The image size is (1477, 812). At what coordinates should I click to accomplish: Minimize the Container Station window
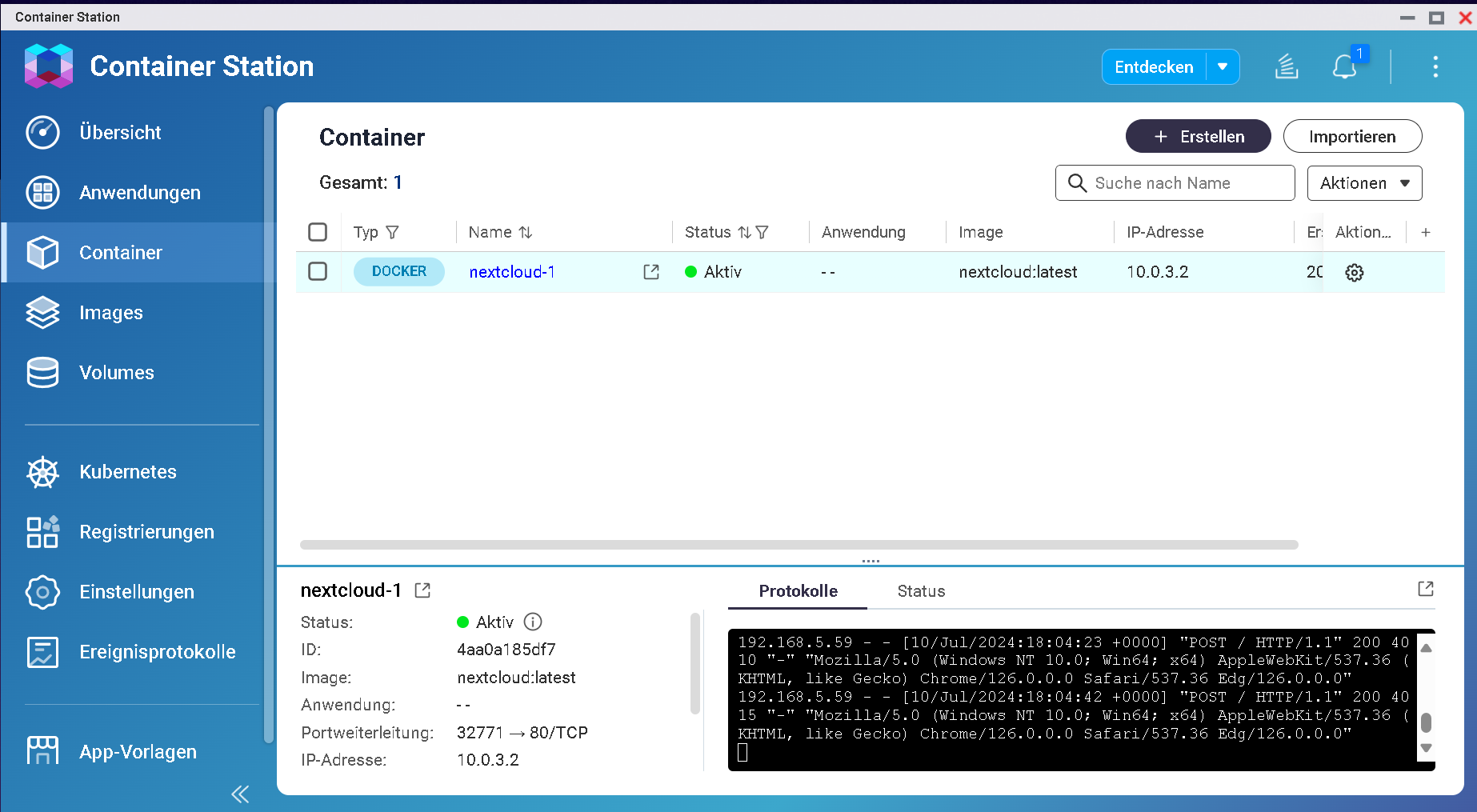click(1407, 18)
